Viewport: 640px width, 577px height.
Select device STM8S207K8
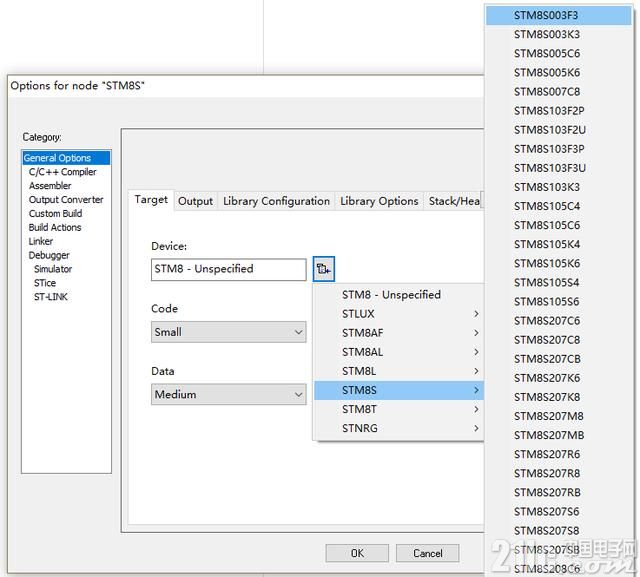click(558, 397)
